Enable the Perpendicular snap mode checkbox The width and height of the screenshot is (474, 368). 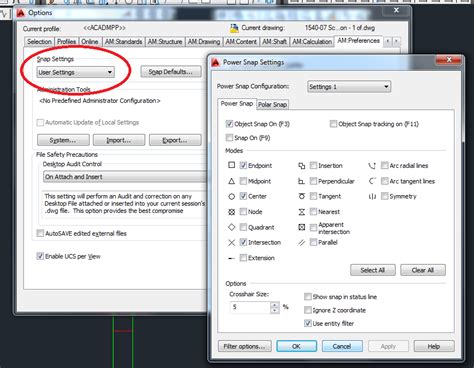[x=313, y=181]
